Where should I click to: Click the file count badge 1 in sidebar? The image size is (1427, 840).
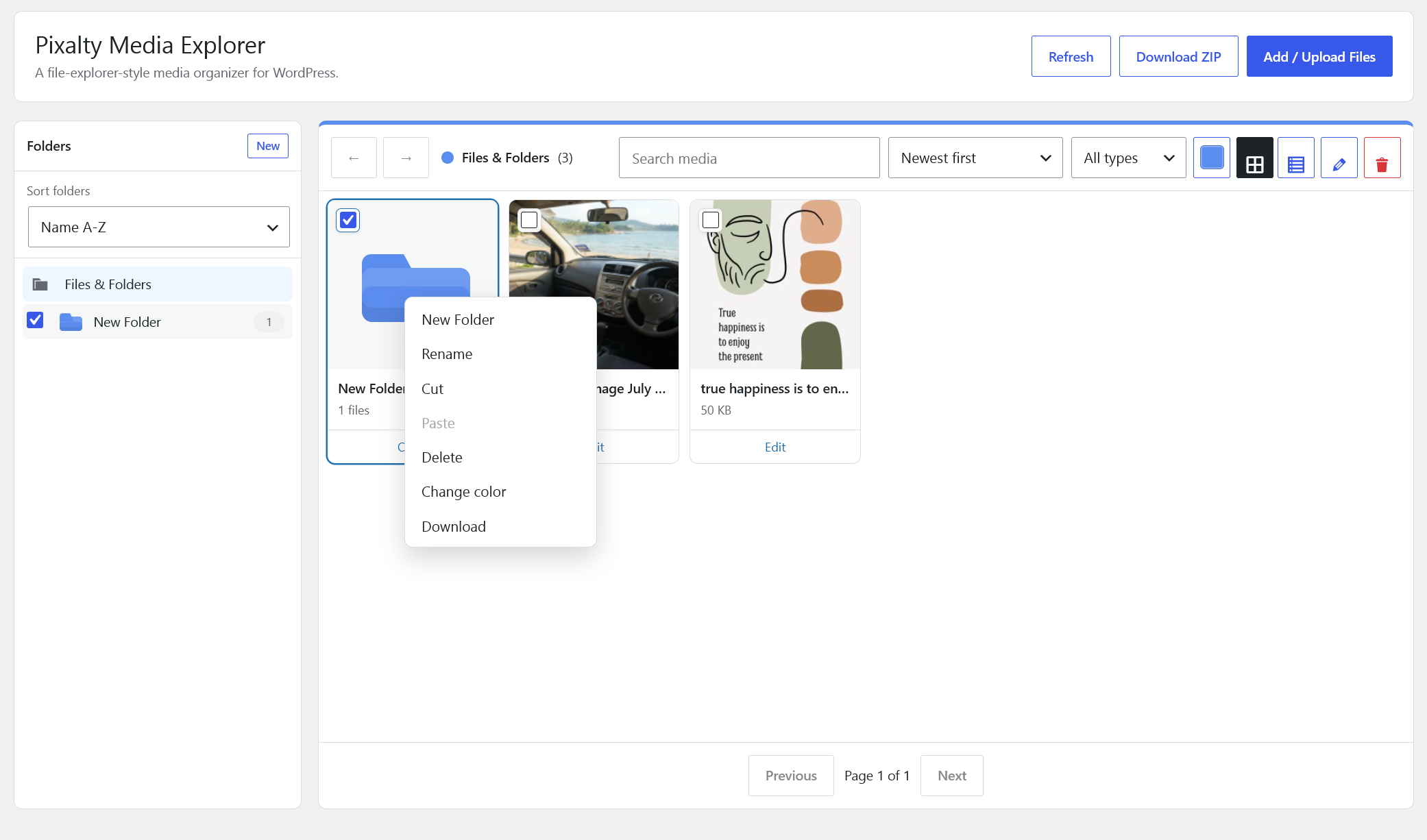tap(269, 322)
